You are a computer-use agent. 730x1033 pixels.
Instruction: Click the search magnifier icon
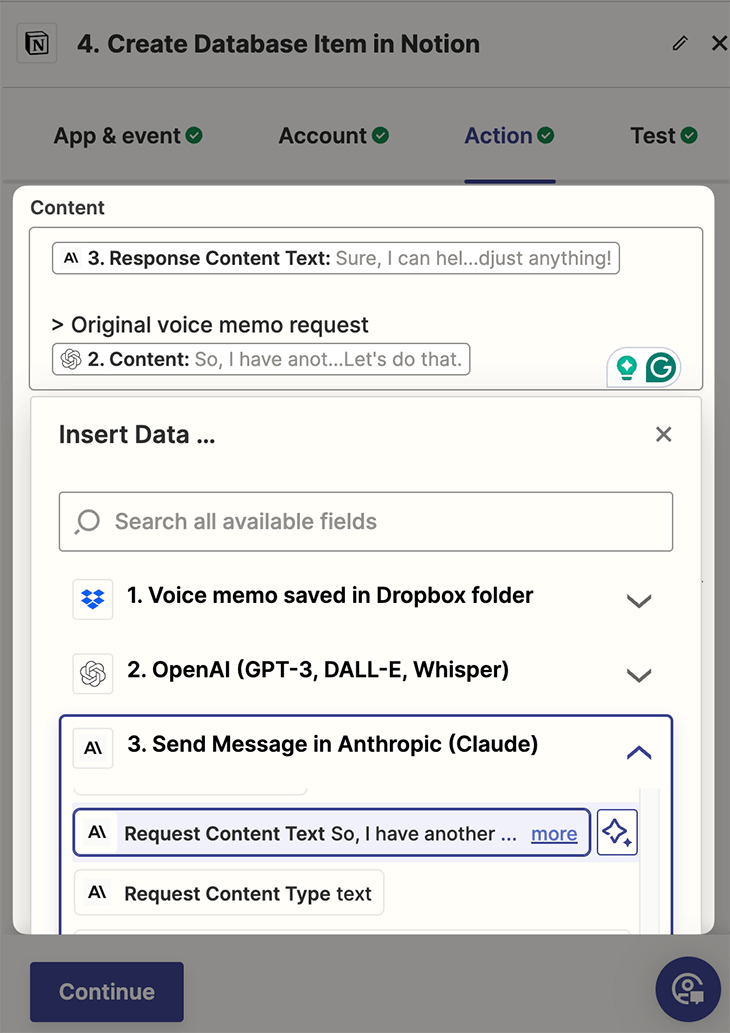87,522
